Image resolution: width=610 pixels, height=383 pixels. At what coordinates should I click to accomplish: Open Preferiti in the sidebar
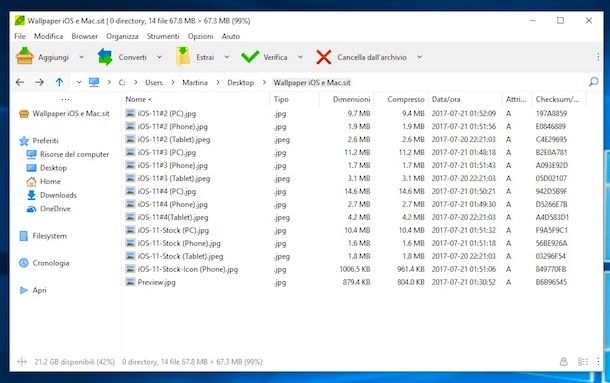click(x=45, y=141)
